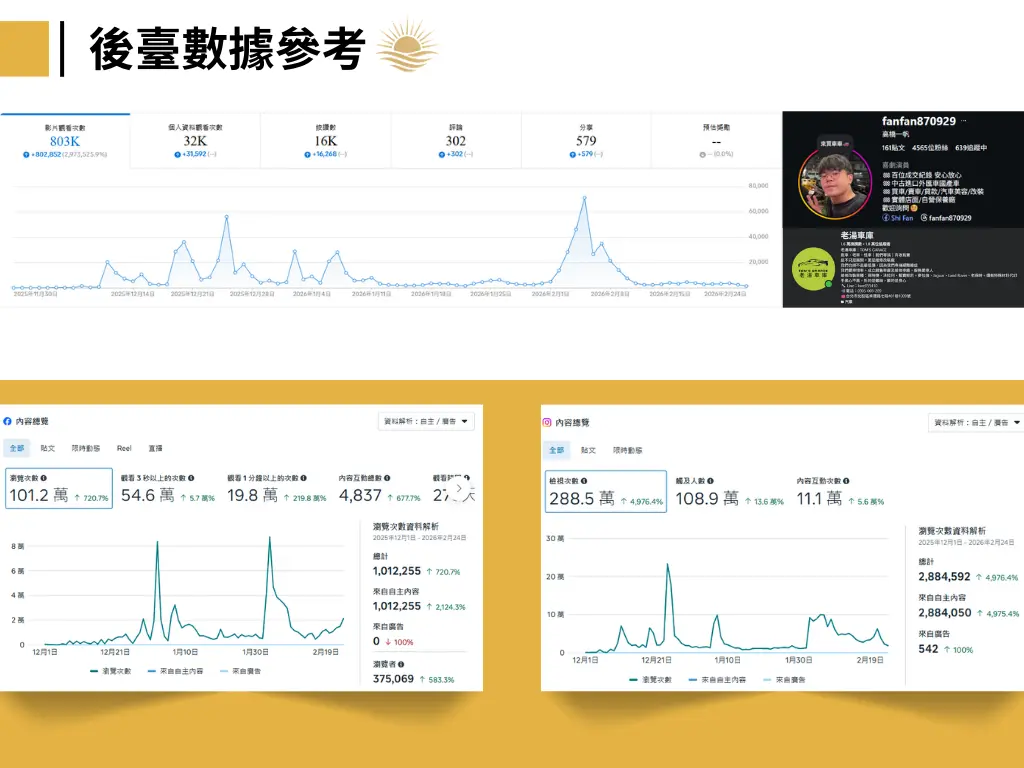The image size is (1024, 768).
Task: Select the 分享 579 metric card
Action: [586, 140]
